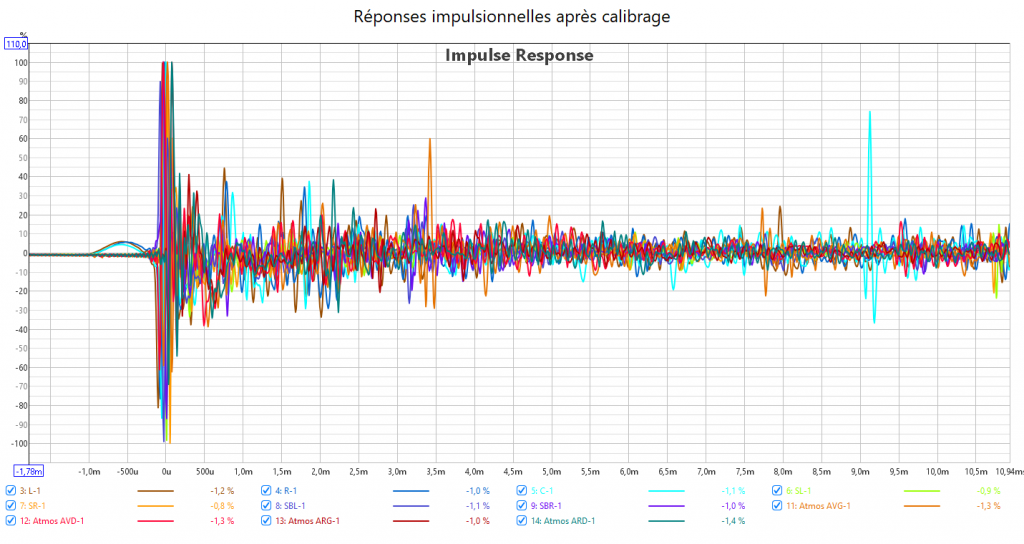The height and width of the screenshot is (544, 1024).
Task: Uncheck the 12: Atmos AVD-1 checkbox
Action: click(x=11, y=521)
